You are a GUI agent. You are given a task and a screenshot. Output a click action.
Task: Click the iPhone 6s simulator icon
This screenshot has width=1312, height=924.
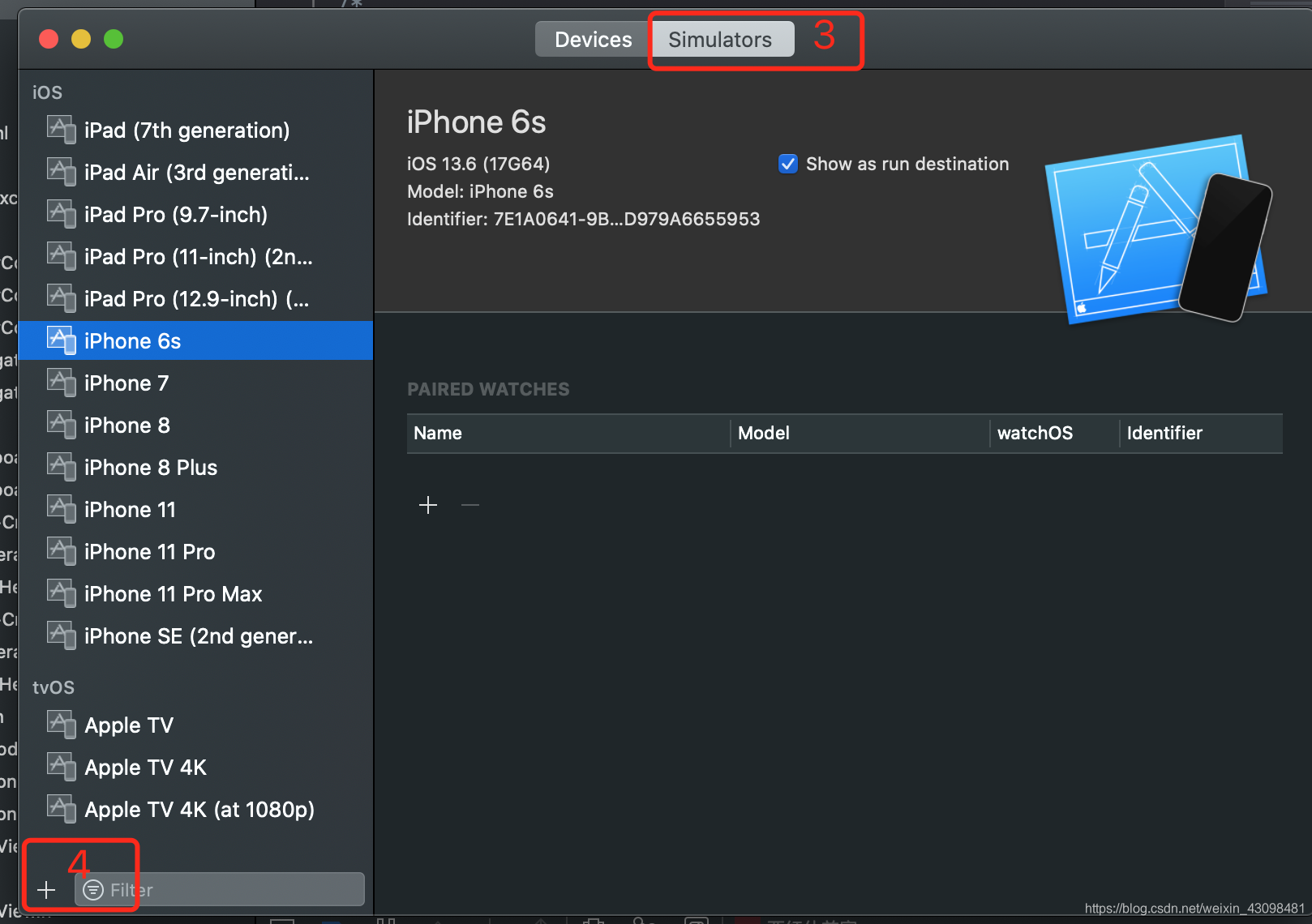[62, 340]
